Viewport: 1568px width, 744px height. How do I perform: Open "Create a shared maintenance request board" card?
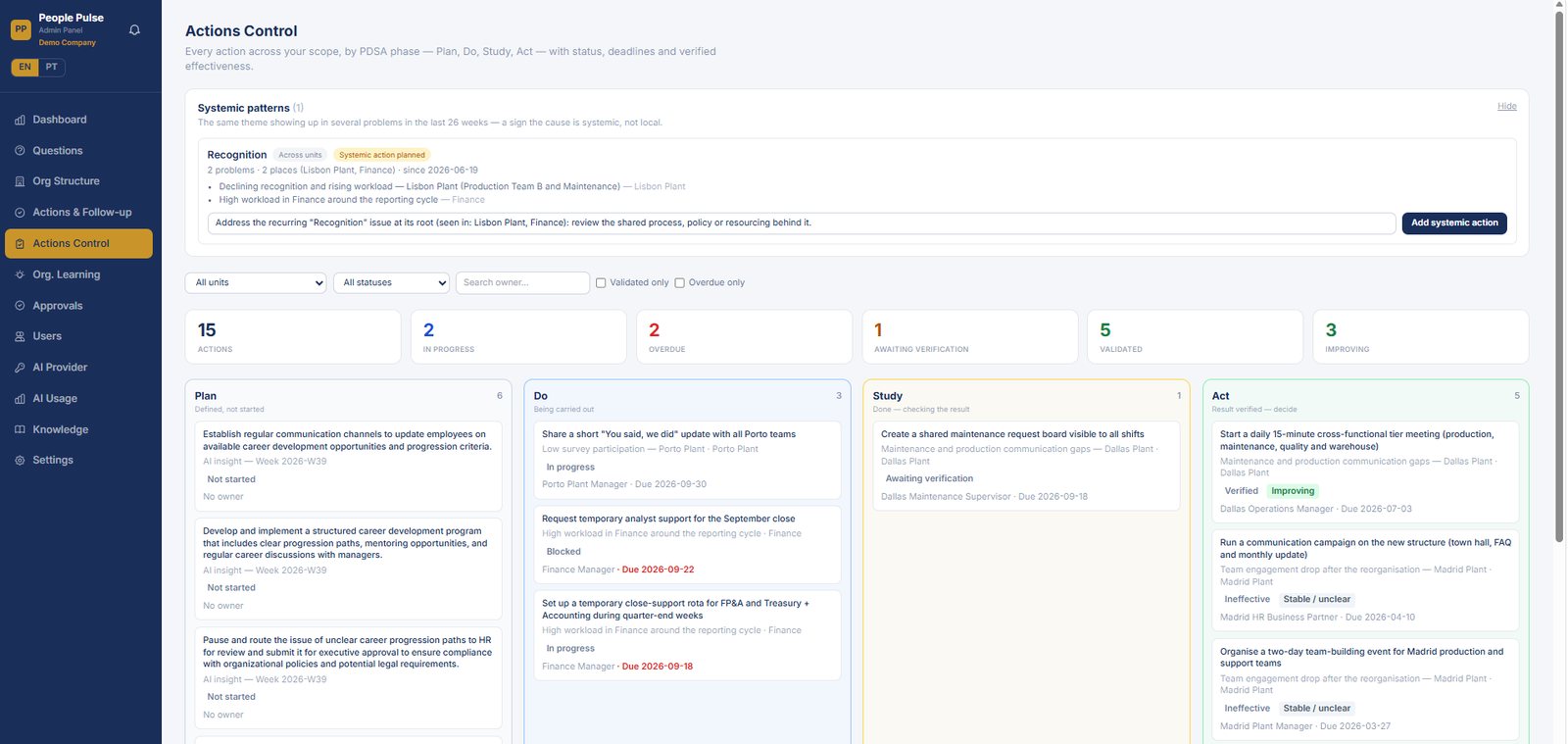coord(1026,466)
